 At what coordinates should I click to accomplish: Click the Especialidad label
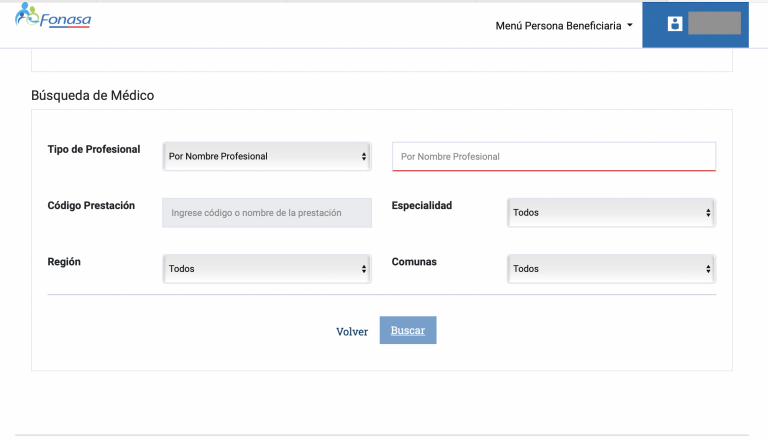pos(422,205)
